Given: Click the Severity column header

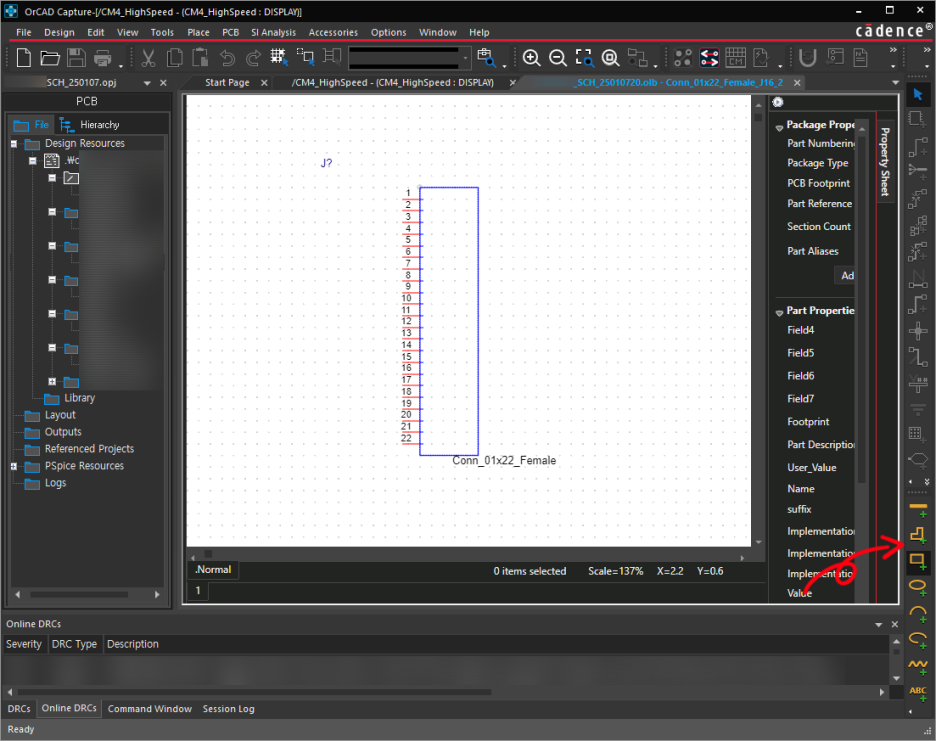Looking at the screenshot, I should click(24, 644).
